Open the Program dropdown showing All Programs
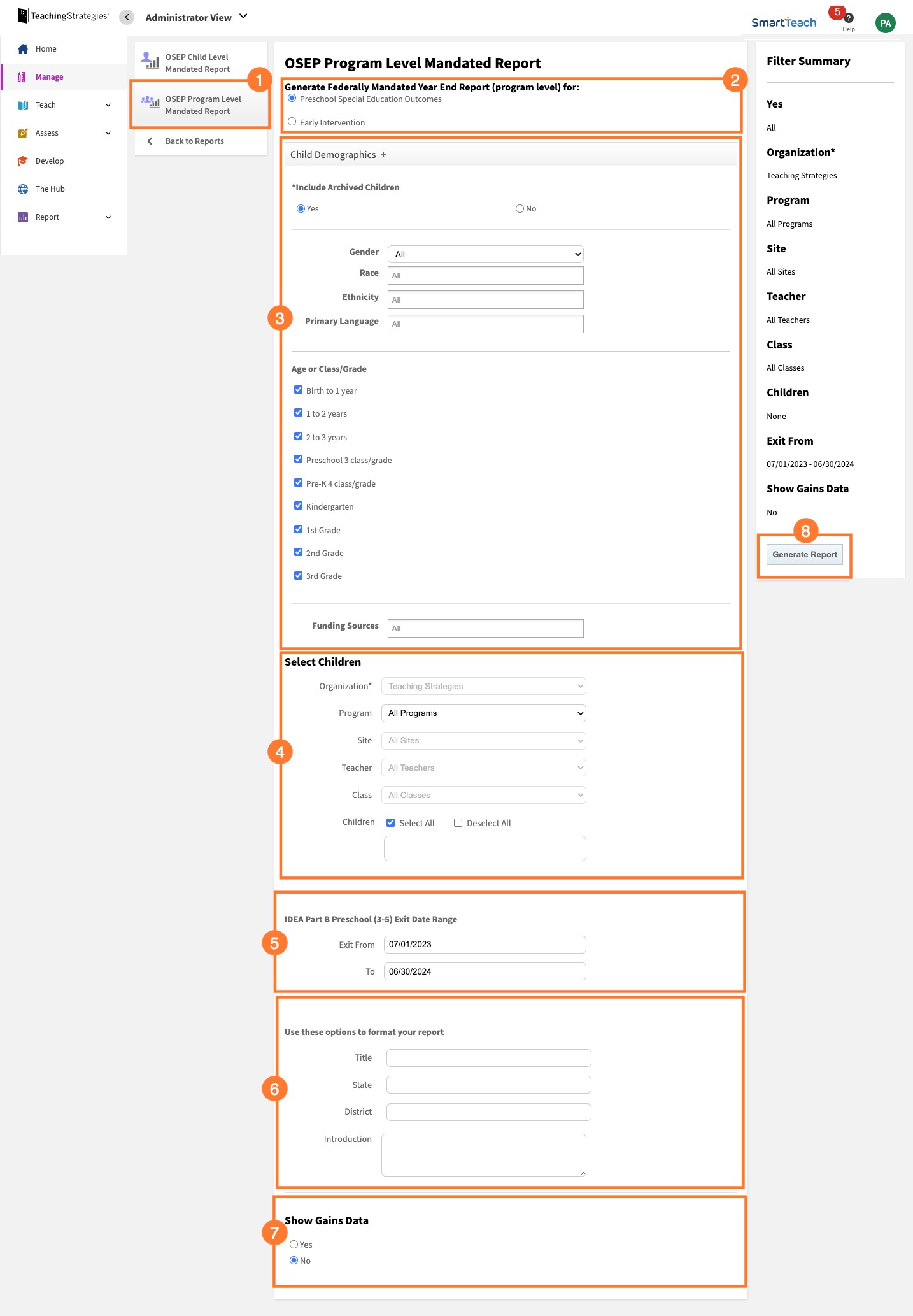913x1316 pixels. click(484, 713)
